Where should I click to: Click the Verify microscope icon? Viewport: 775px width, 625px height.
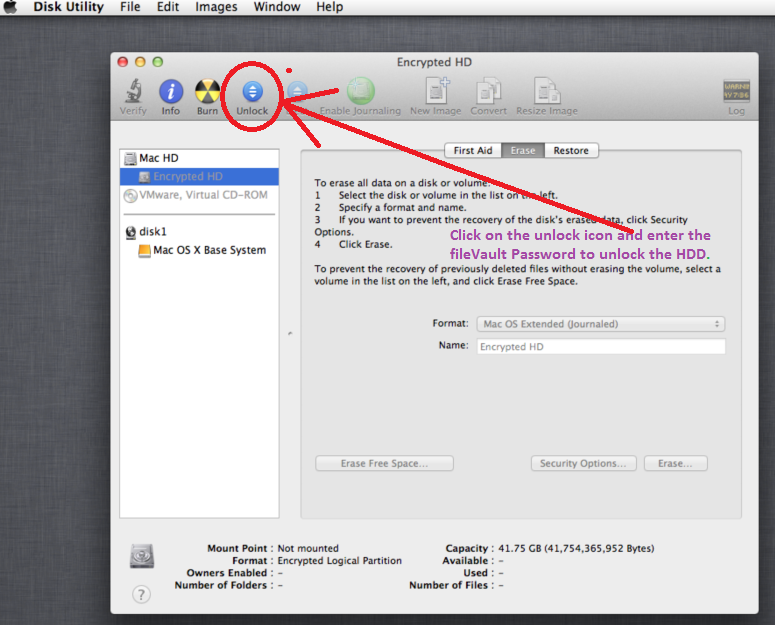coord(133,91)
